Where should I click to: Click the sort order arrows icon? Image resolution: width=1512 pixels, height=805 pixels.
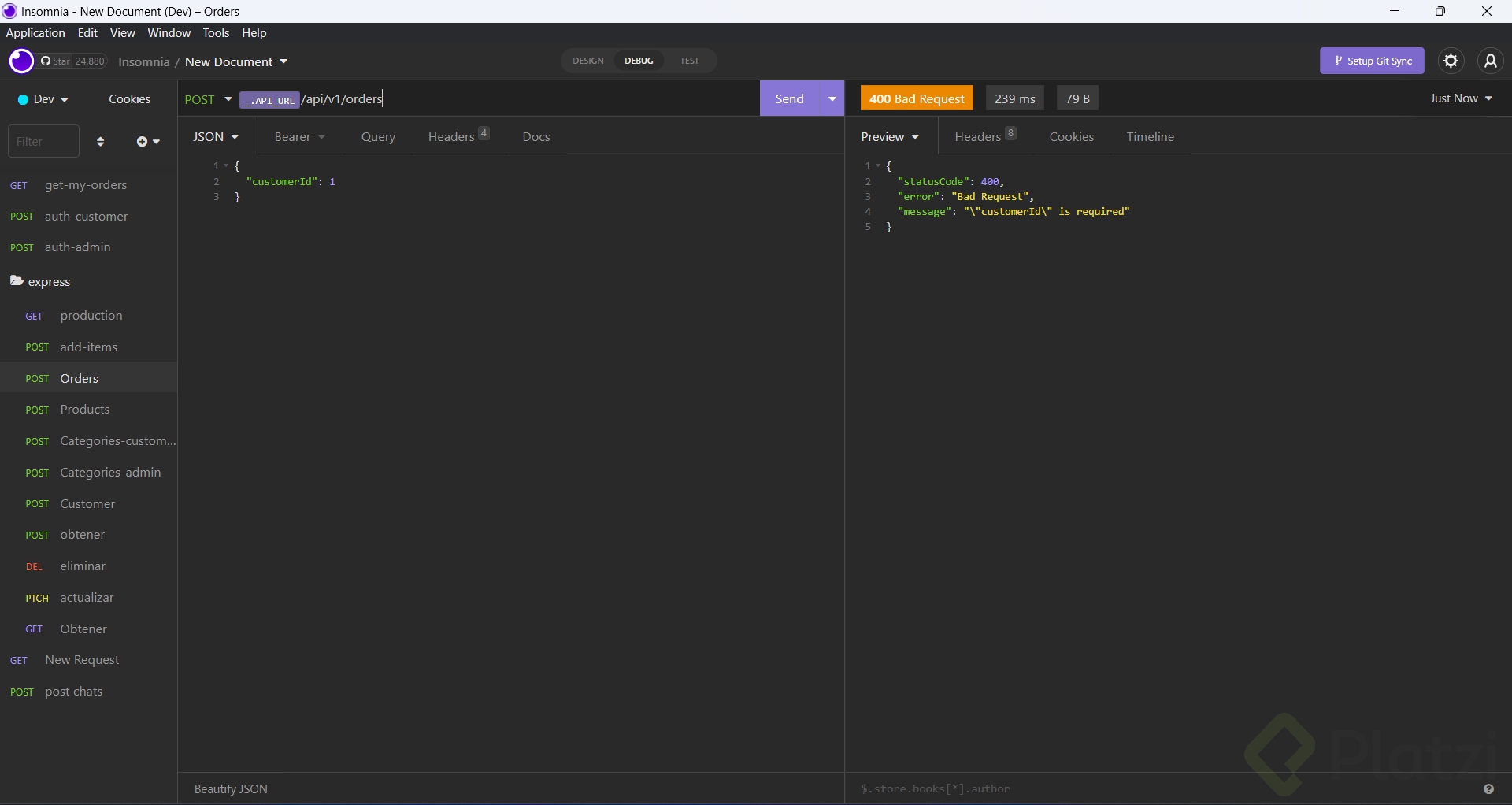(100, 142)
